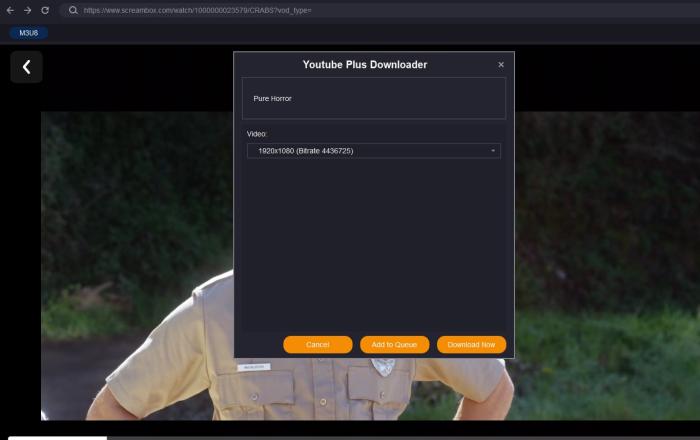Click the large back chevron on player
This screenshot has width=700, height=440.
point(26,67)
